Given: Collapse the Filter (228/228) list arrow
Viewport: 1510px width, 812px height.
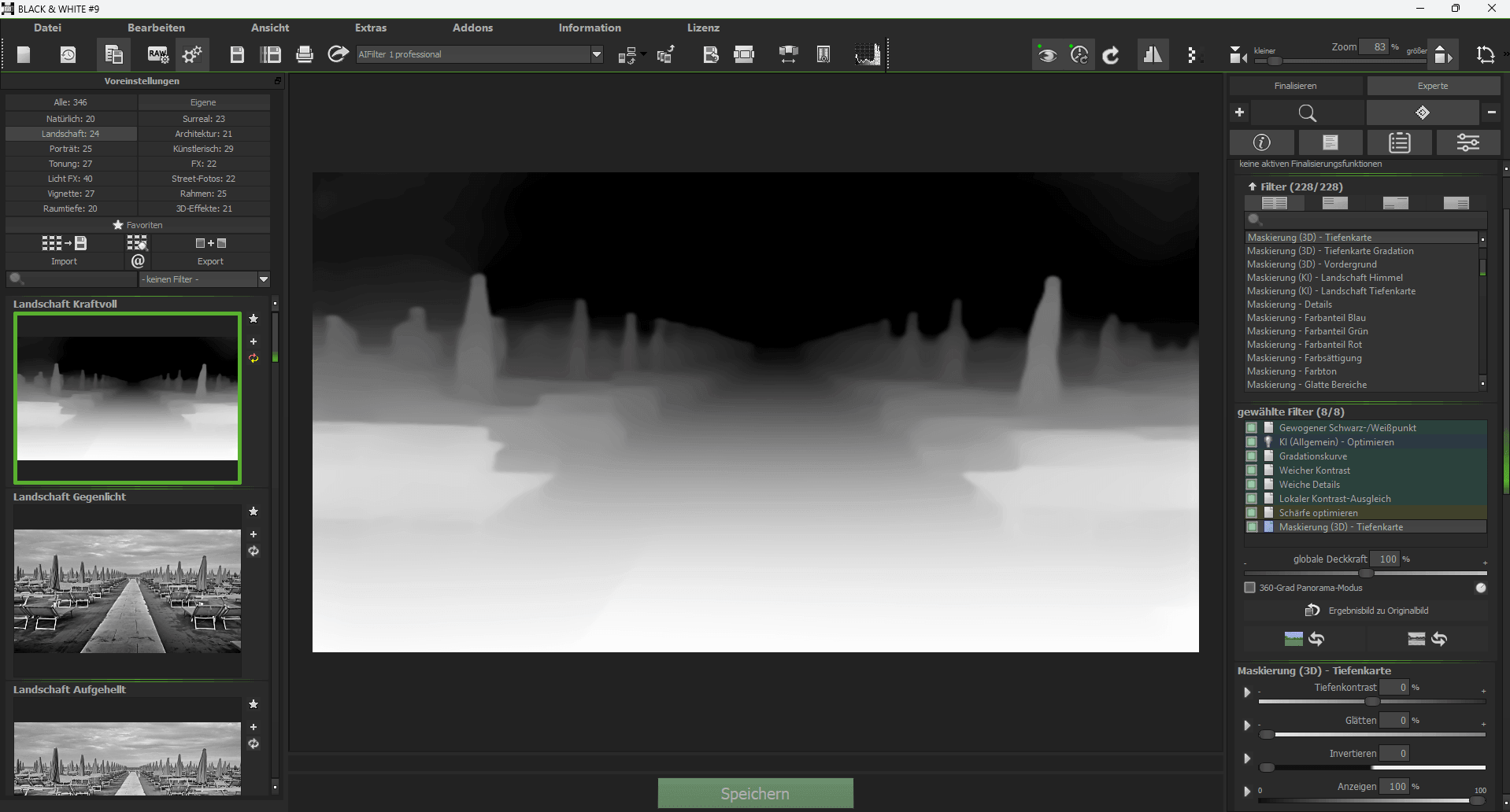Looking at the screenshot, I should coord(1252,186).
